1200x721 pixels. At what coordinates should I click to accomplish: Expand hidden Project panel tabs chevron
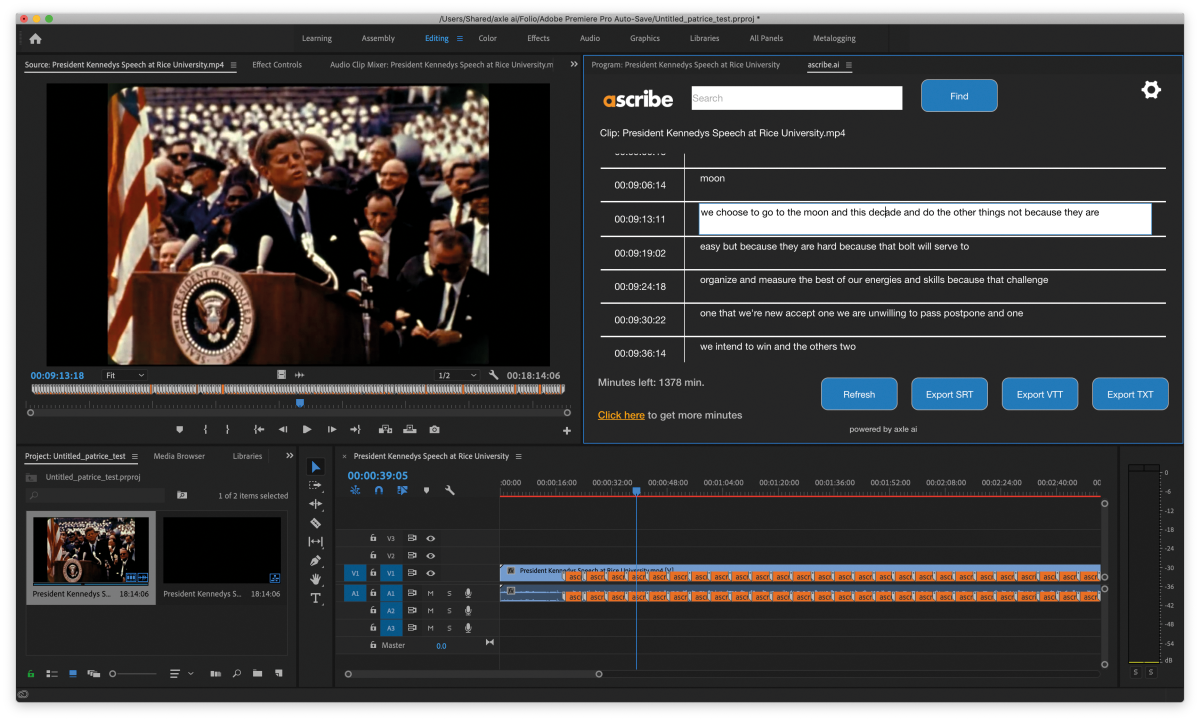290,456
